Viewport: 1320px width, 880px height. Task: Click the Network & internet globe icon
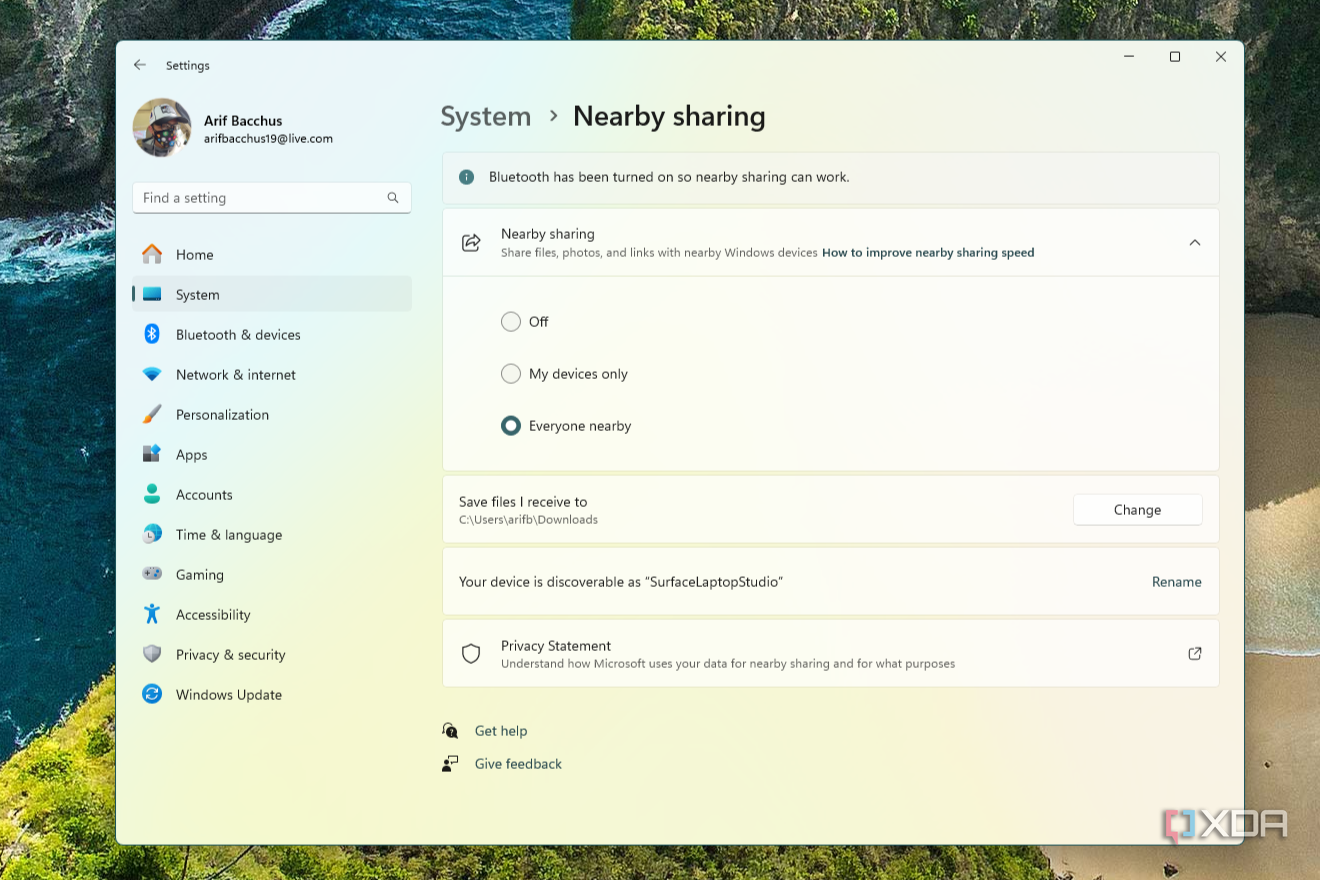click(152, 374)
